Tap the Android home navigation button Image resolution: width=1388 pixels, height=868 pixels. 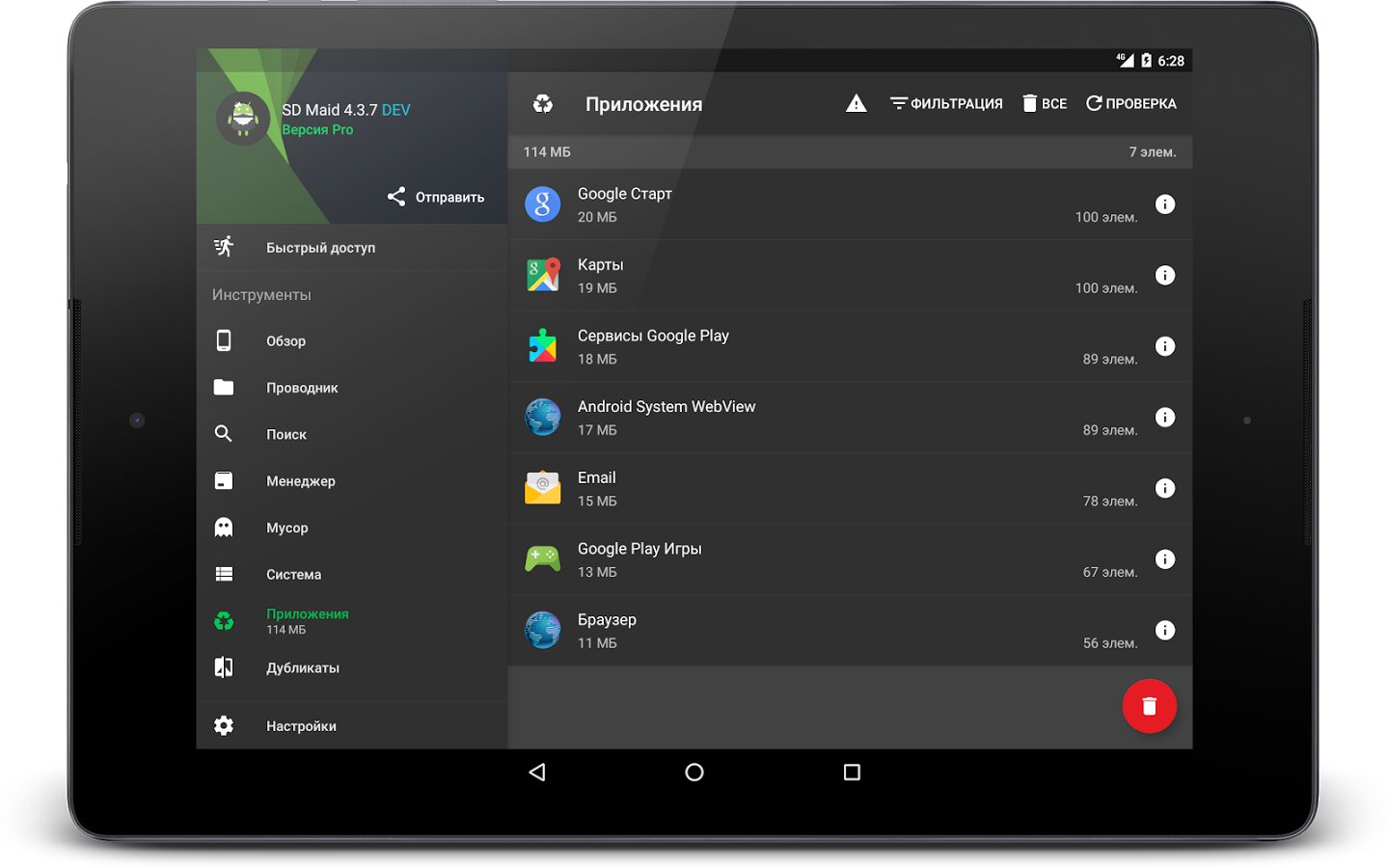click(x=694, y=773)
